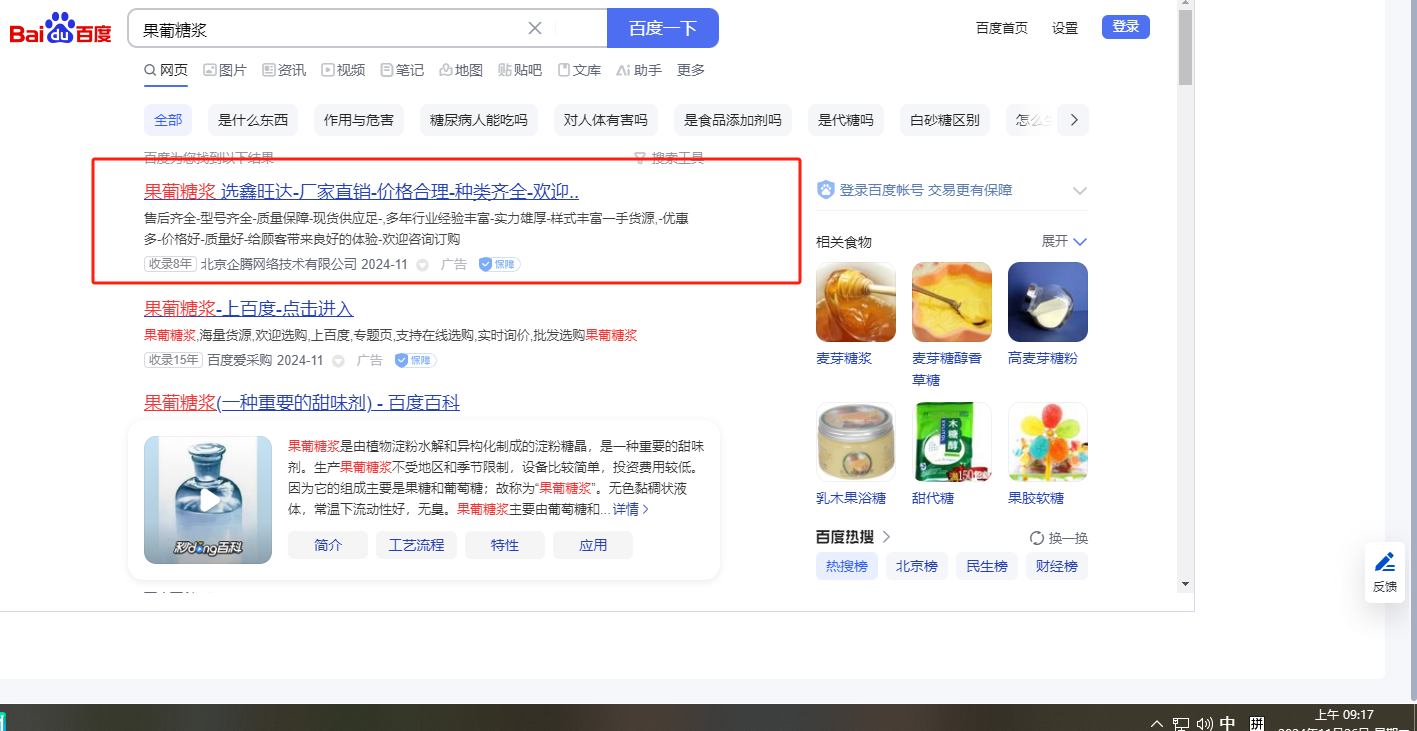Open the 高麦芽糖粉 food thumbnail
Viewport: 1417px width, 731px height.
tap(1048, 302)
